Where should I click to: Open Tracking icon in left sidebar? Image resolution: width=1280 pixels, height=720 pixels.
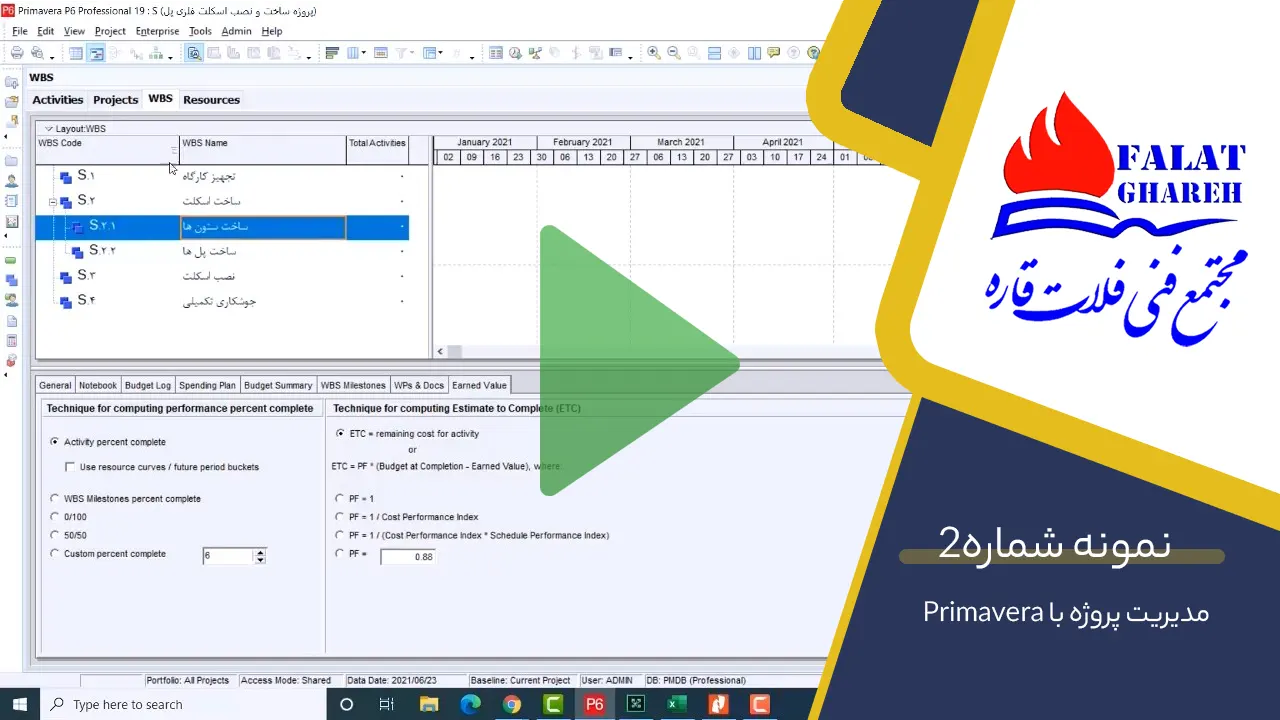point(12,221)
